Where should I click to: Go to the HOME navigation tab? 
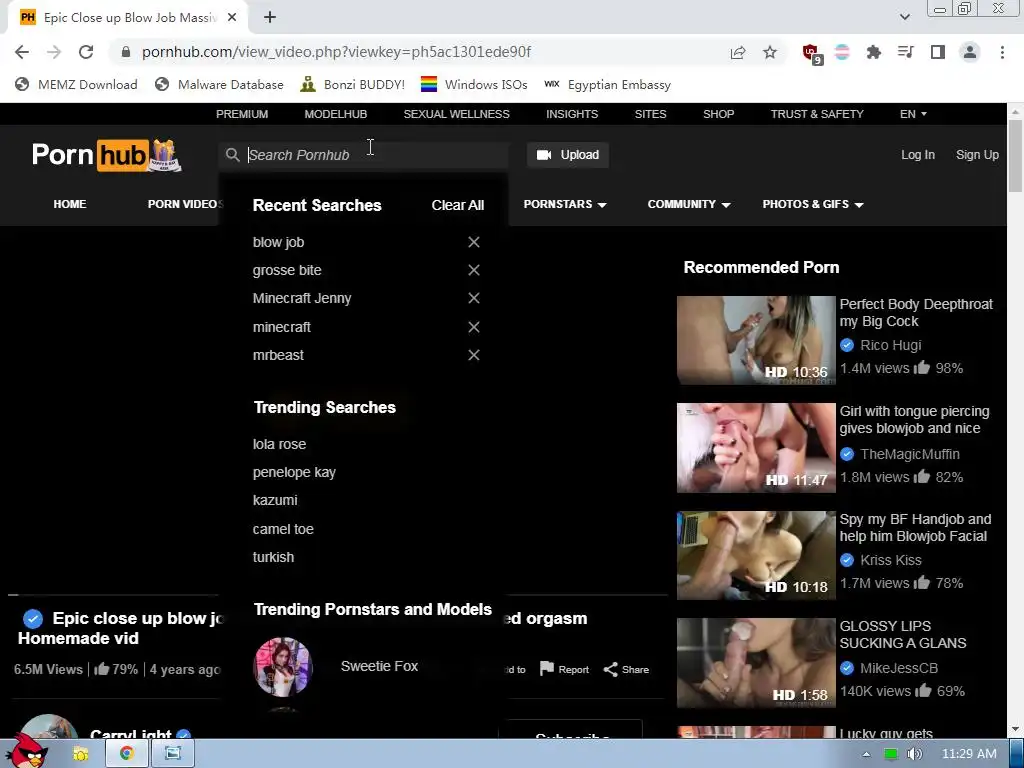pyautogui.click(x=70, y=204)
